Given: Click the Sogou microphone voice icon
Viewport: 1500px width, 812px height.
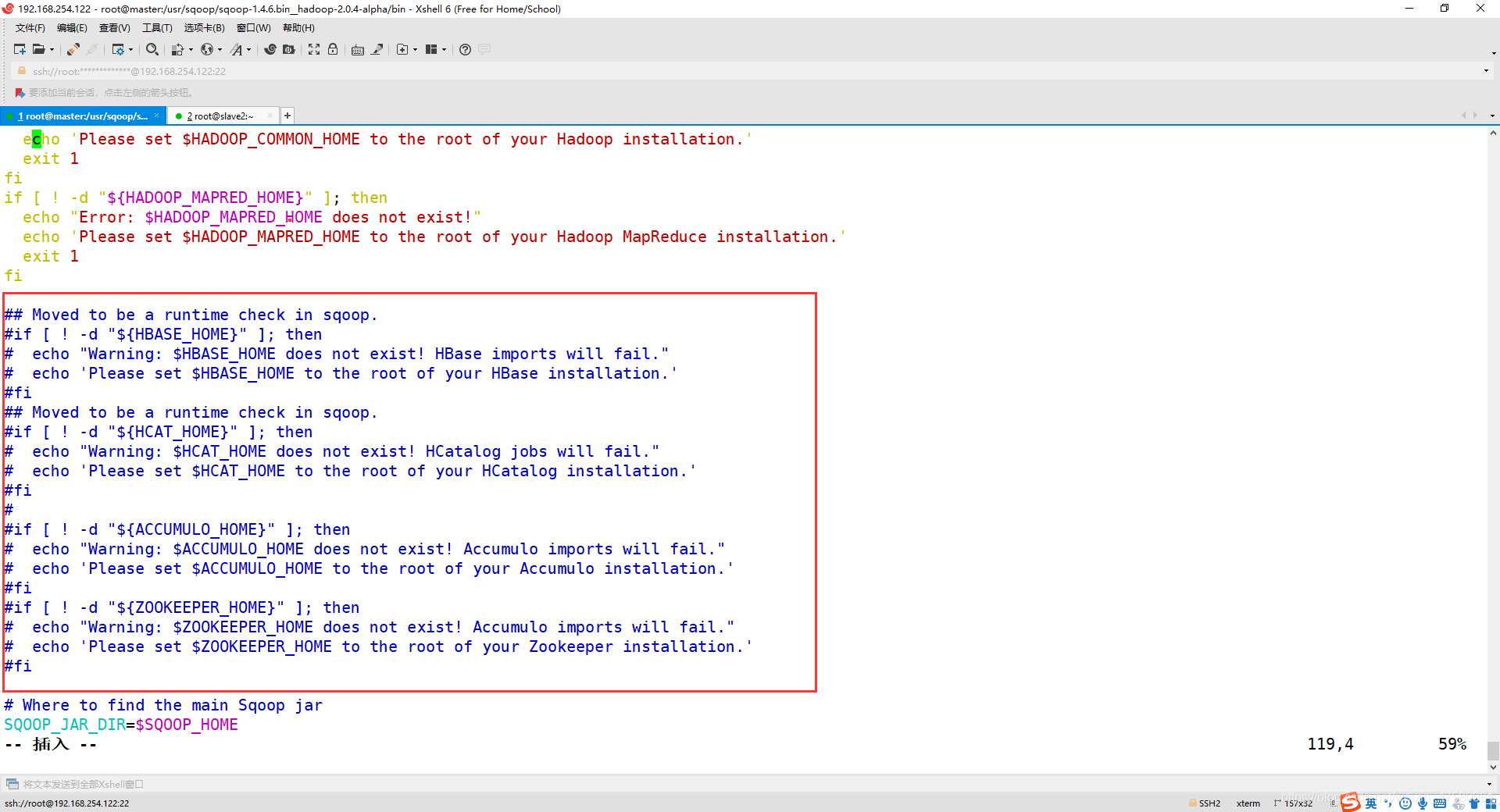Looking at the screenshot, I should 1423,803.
